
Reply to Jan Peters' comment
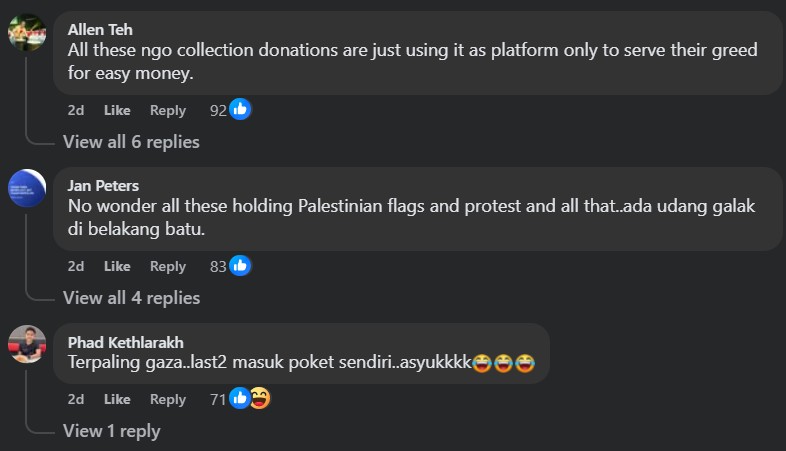[x=168, y=266]
